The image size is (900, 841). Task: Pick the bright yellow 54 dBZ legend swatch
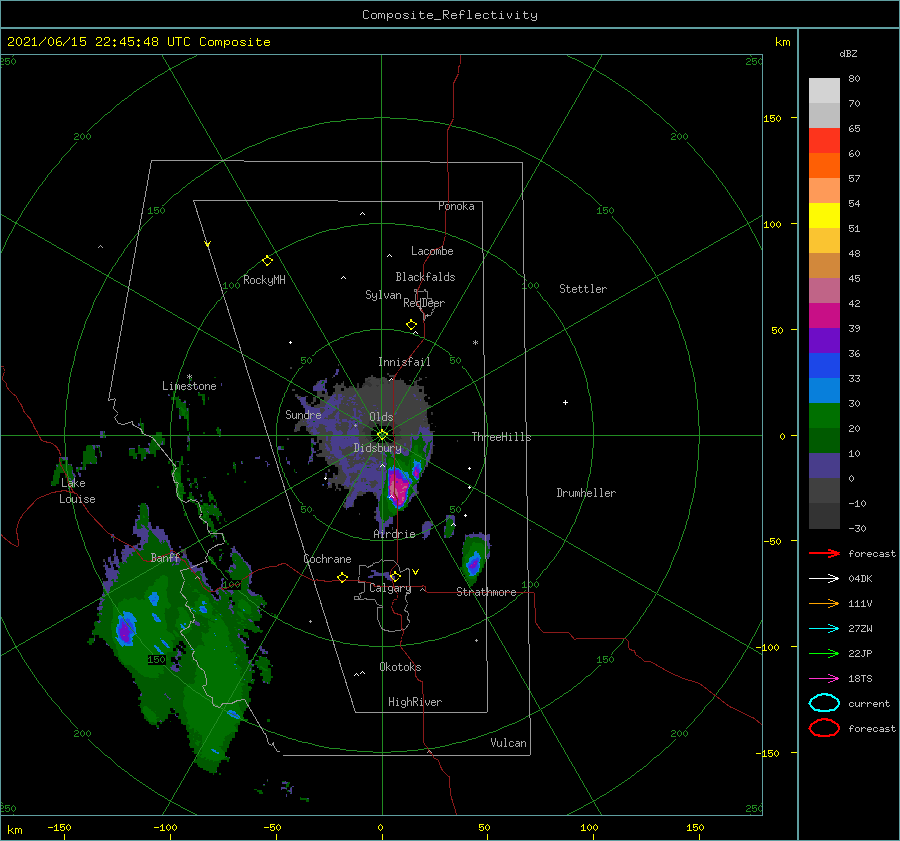[x=824, y=216]
